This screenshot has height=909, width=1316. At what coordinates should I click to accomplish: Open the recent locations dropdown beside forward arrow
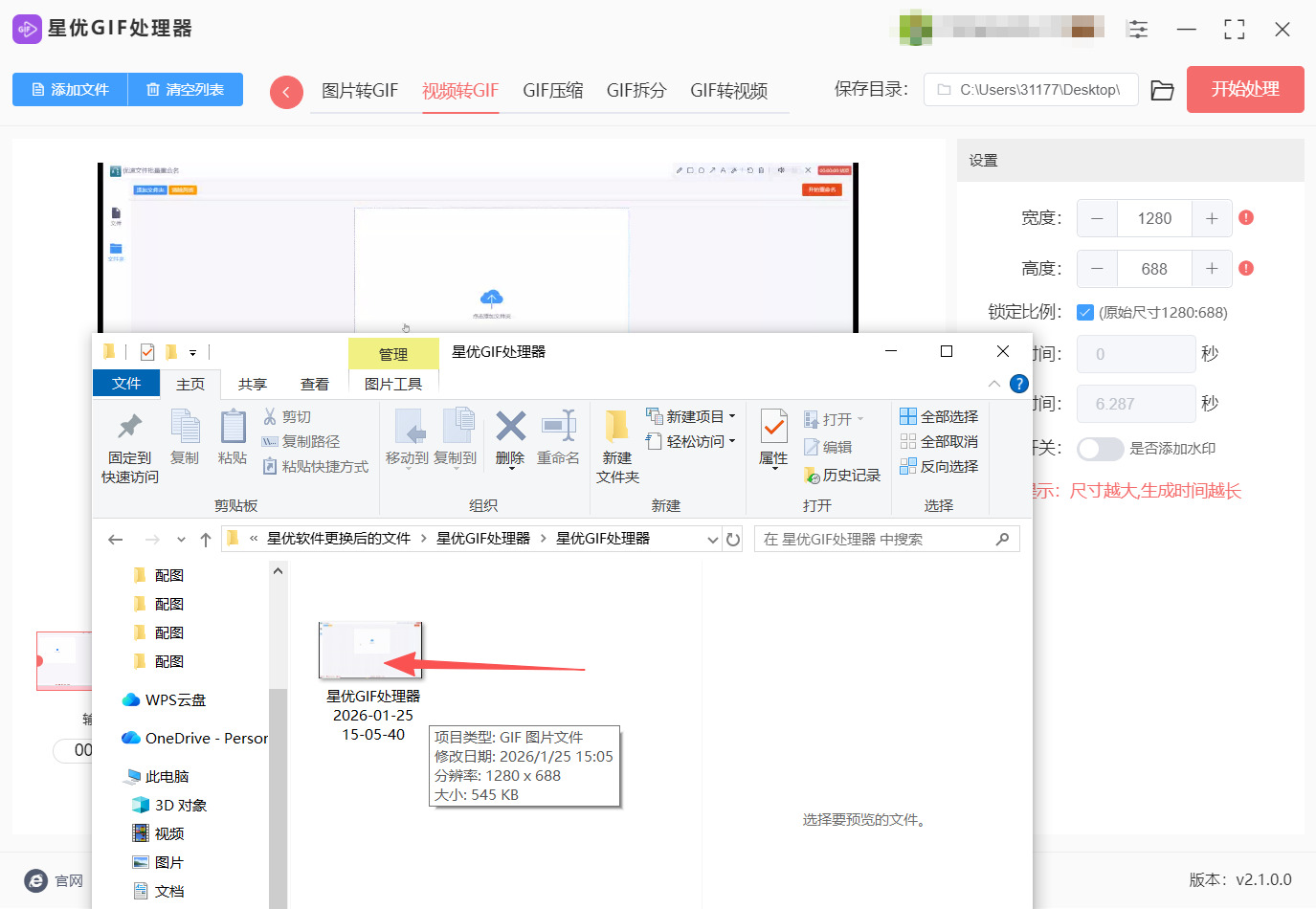[x=181, y=540]
